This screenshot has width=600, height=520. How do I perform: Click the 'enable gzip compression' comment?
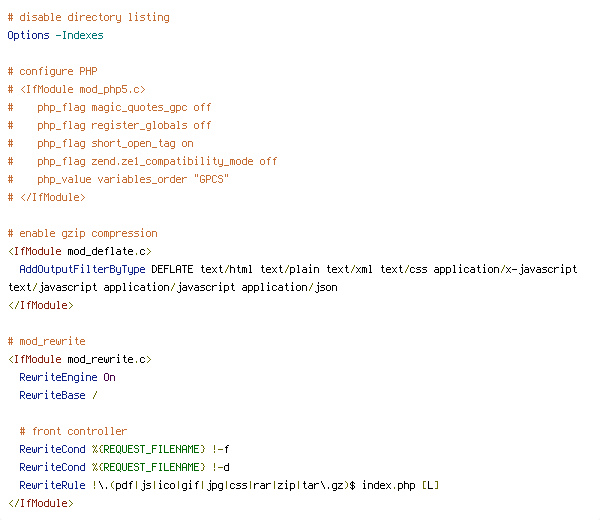[x=83, y=233]
